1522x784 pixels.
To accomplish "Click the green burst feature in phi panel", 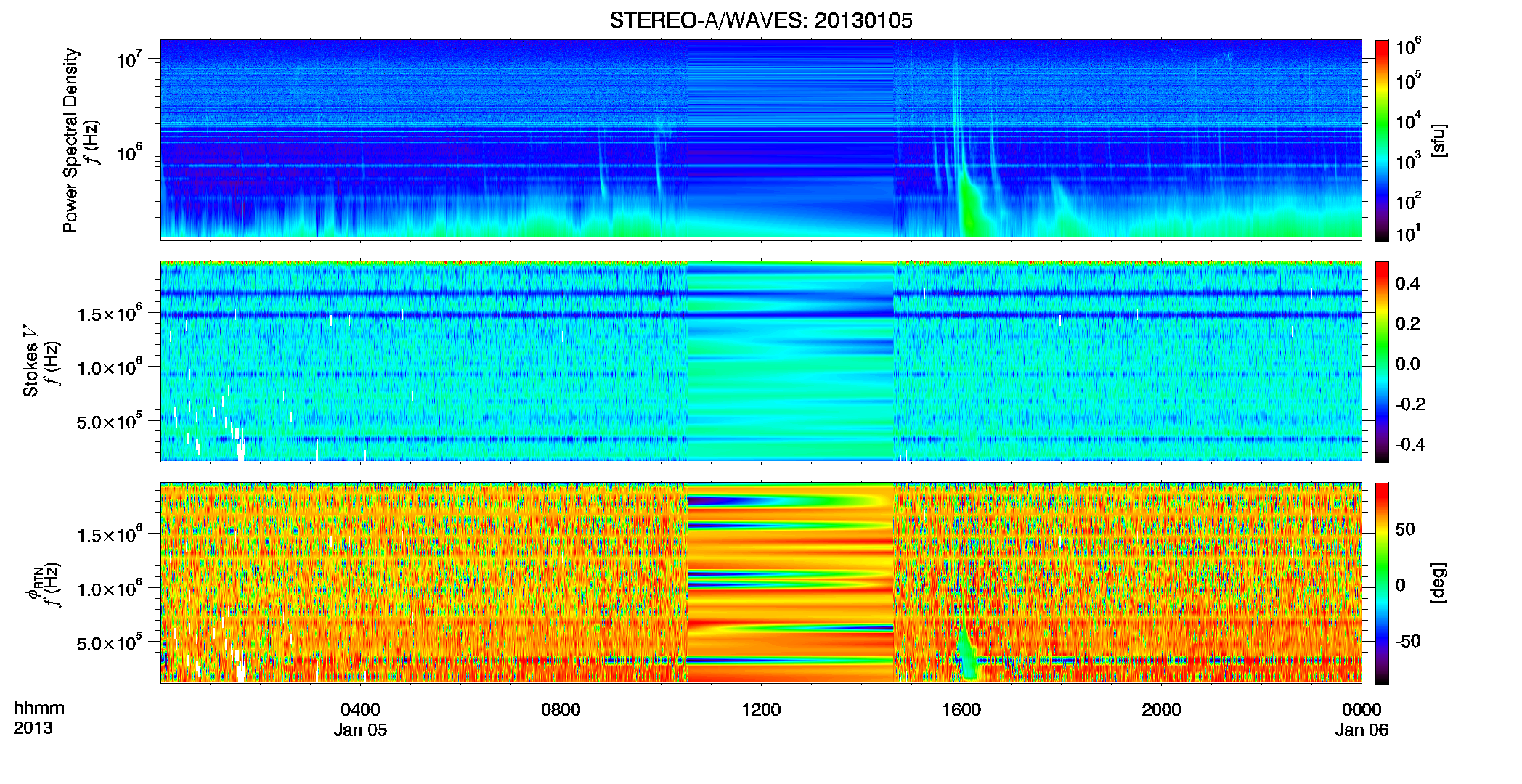I will coord(968,653).
